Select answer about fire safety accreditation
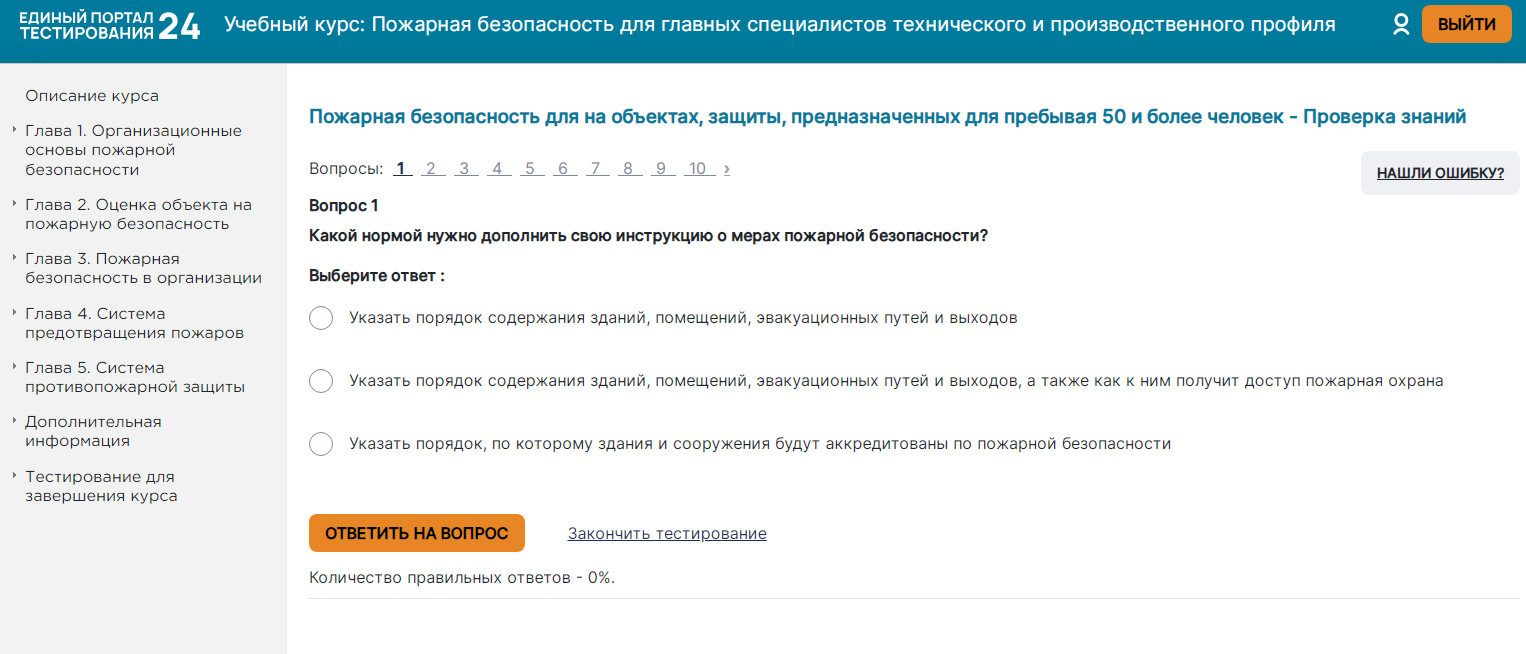This screenshot has width=1526, height=654. click(321, 444)
